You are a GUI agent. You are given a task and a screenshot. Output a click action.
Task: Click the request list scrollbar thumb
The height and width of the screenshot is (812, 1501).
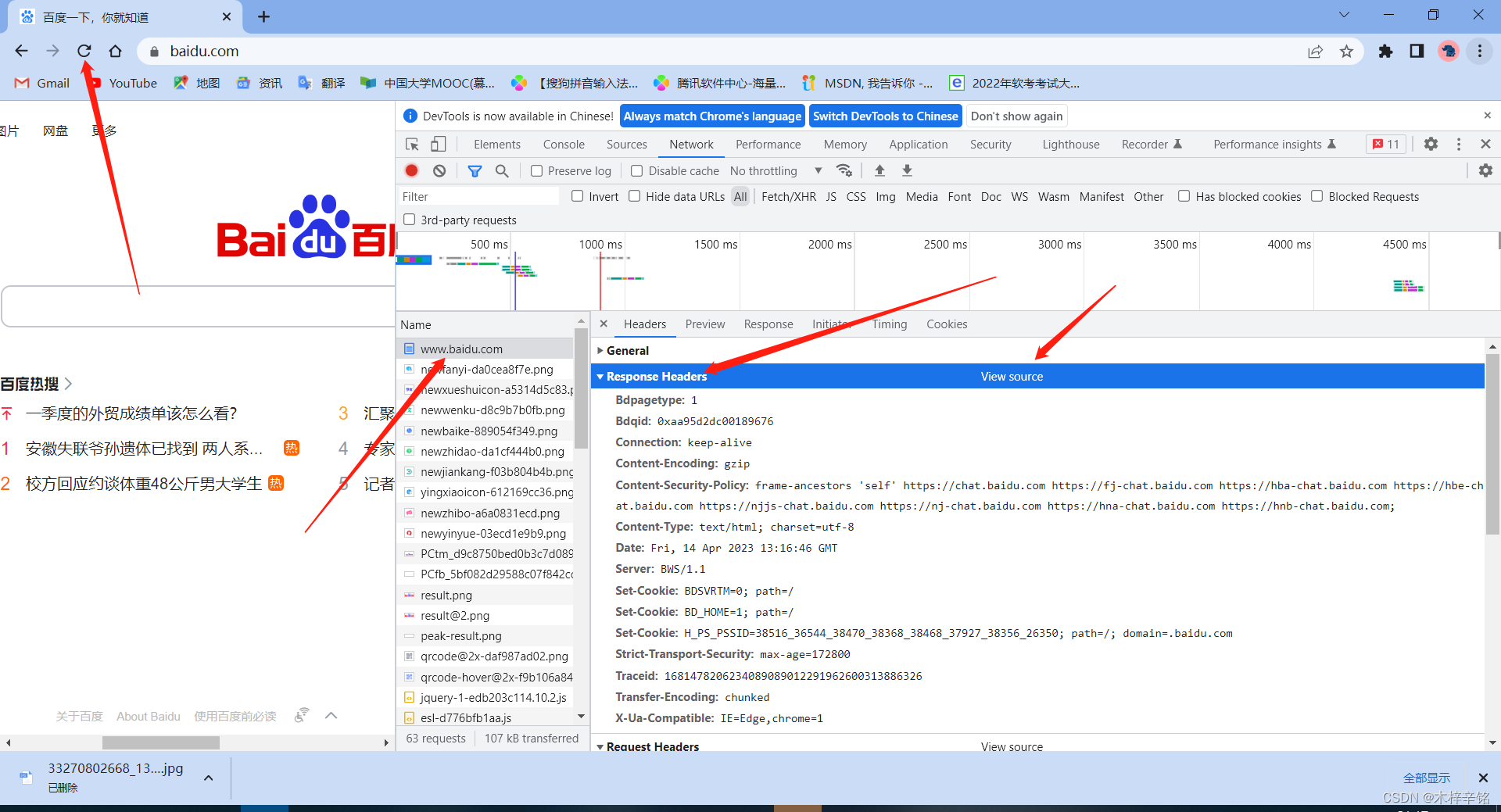(x=581, y=388)
